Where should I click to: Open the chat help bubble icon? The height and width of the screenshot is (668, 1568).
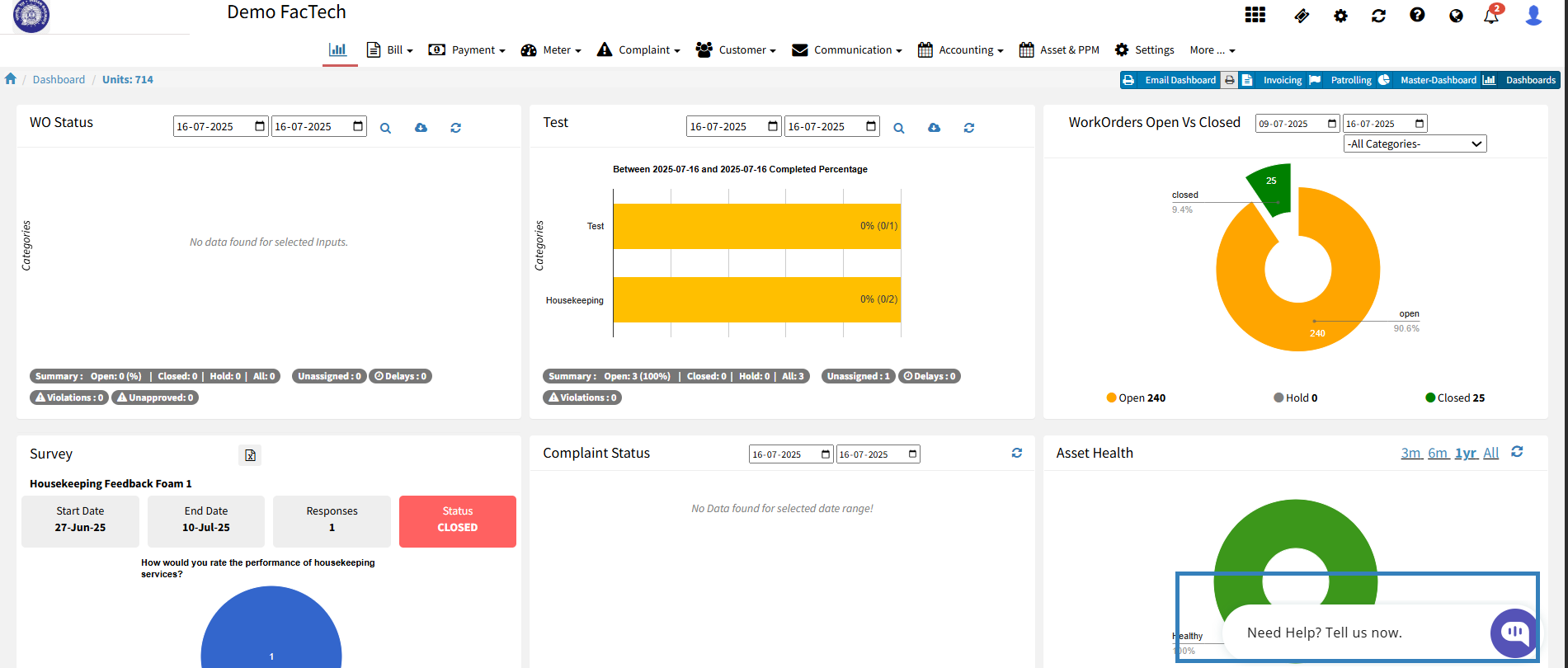tap(1514, 633)
